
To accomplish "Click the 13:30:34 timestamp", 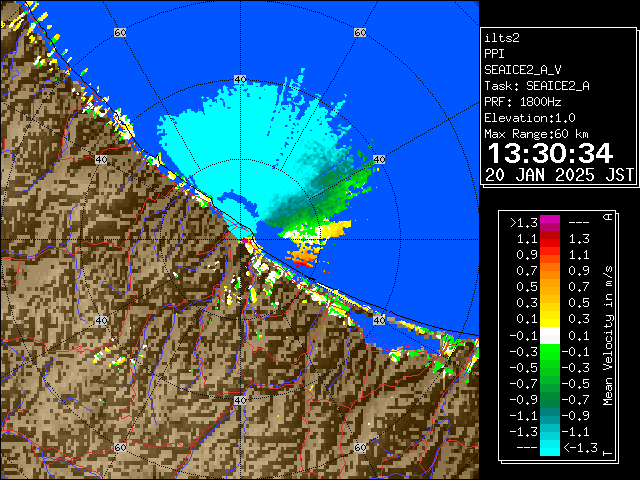I will click(x=550, y=153).
